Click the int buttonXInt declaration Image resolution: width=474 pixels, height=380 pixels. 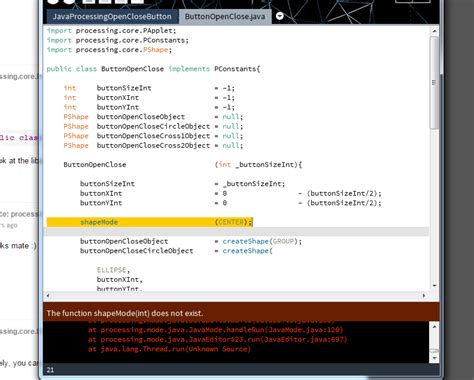coord(149,98)
